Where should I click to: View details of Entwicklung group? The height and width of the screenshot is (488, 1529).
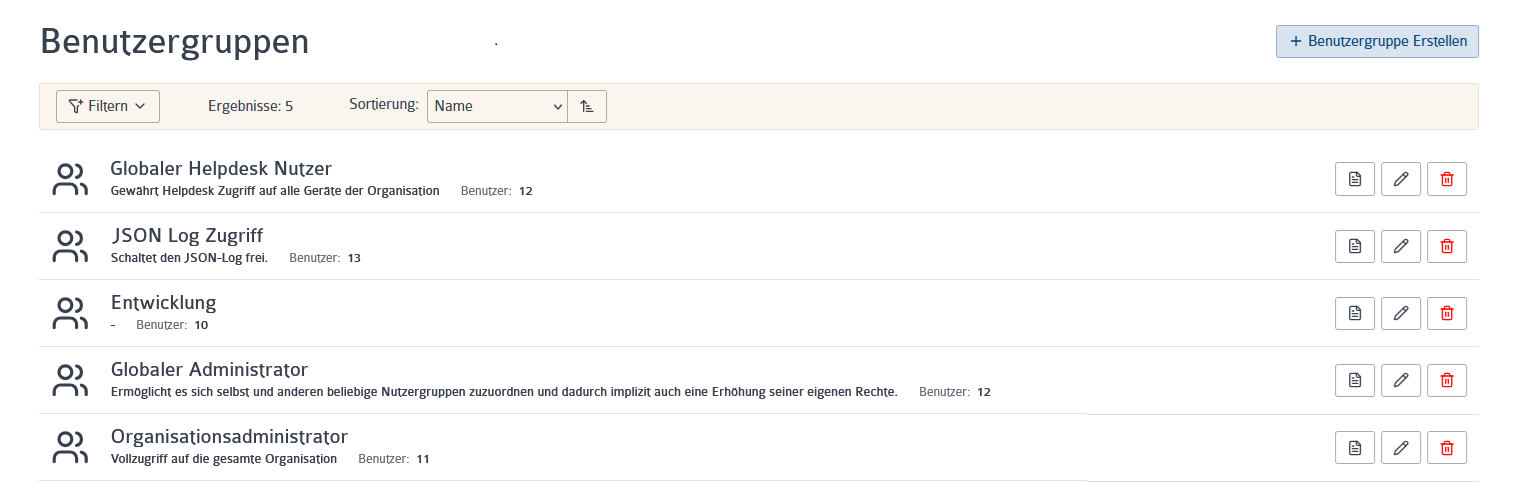click(x=1355, y=313)
